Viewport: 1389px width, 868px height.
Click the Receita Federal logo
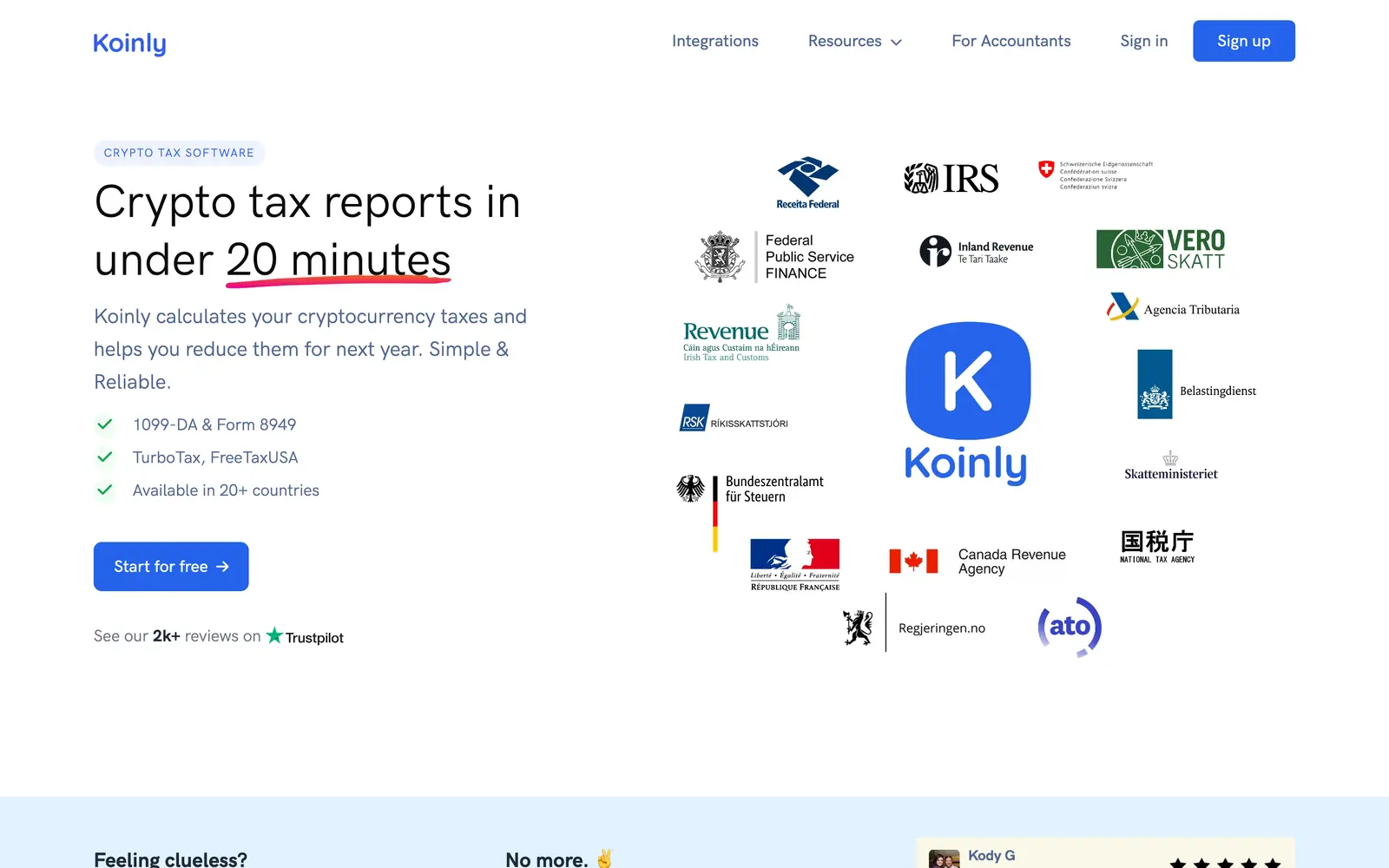[x=807, y=182]
